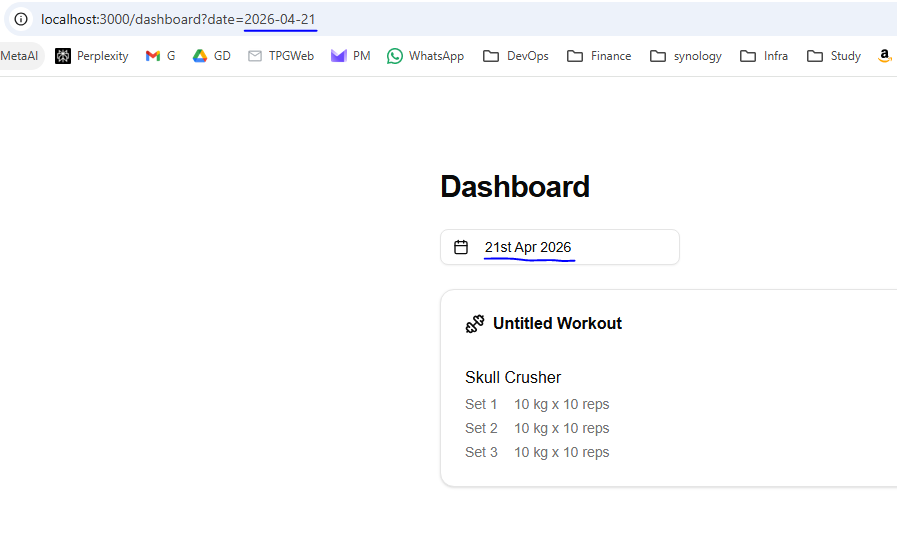This screenshot has width=897, height=534.
Task: Click Set 2 row 10 kg x 10 reps
Action: [x=537, y=428]
